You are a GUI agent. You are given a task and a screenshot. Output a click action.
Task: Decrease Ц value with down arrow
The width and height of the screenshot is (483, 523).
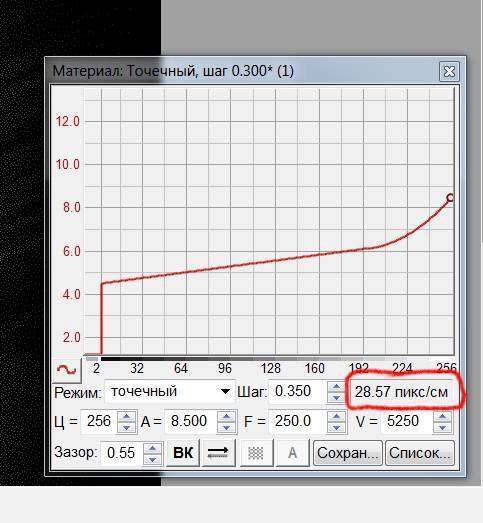[126, 427]
